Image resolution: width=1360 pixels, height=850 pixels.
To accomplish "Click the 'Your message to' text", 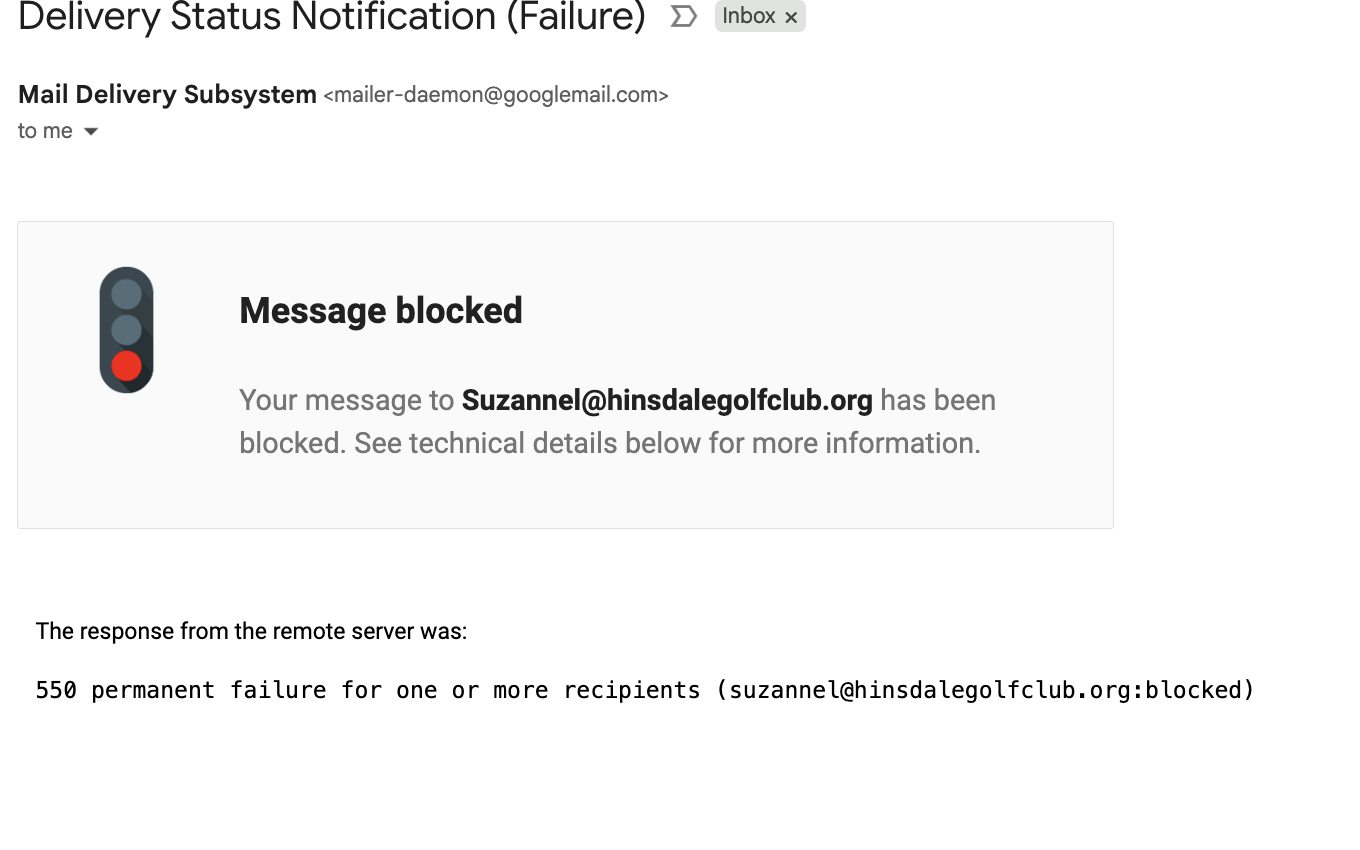I will [346, 401].
